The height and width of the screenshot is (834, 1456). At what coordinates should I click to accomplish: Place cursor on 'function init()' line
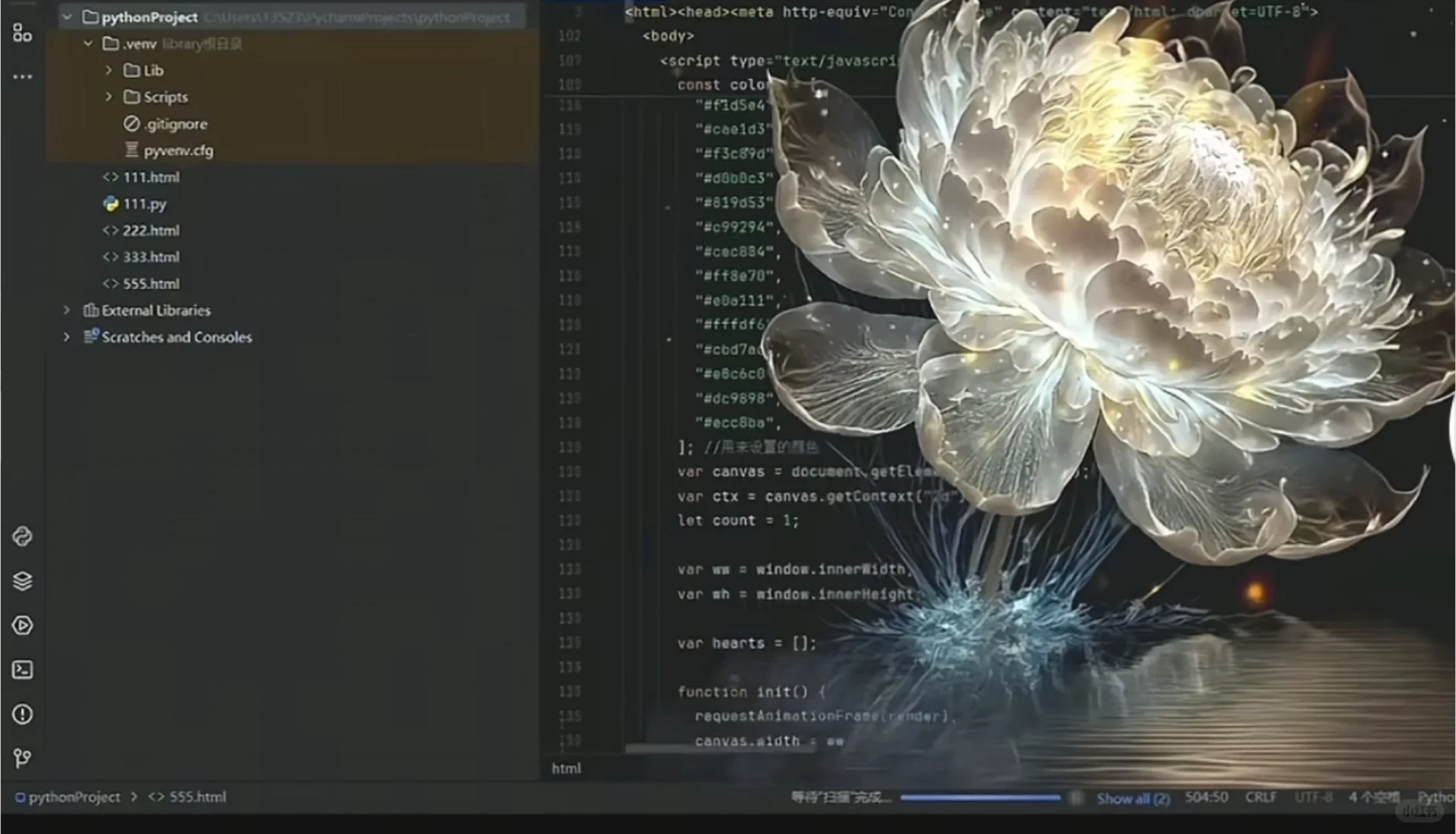(752, 692)
